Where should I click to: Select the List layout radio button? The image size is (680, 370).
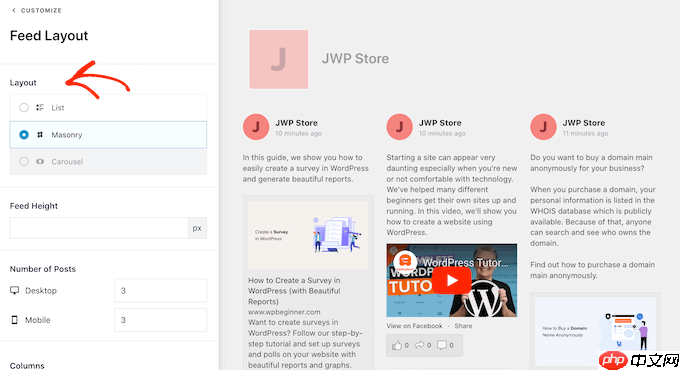pyautogui.click(x=24, y=108)
